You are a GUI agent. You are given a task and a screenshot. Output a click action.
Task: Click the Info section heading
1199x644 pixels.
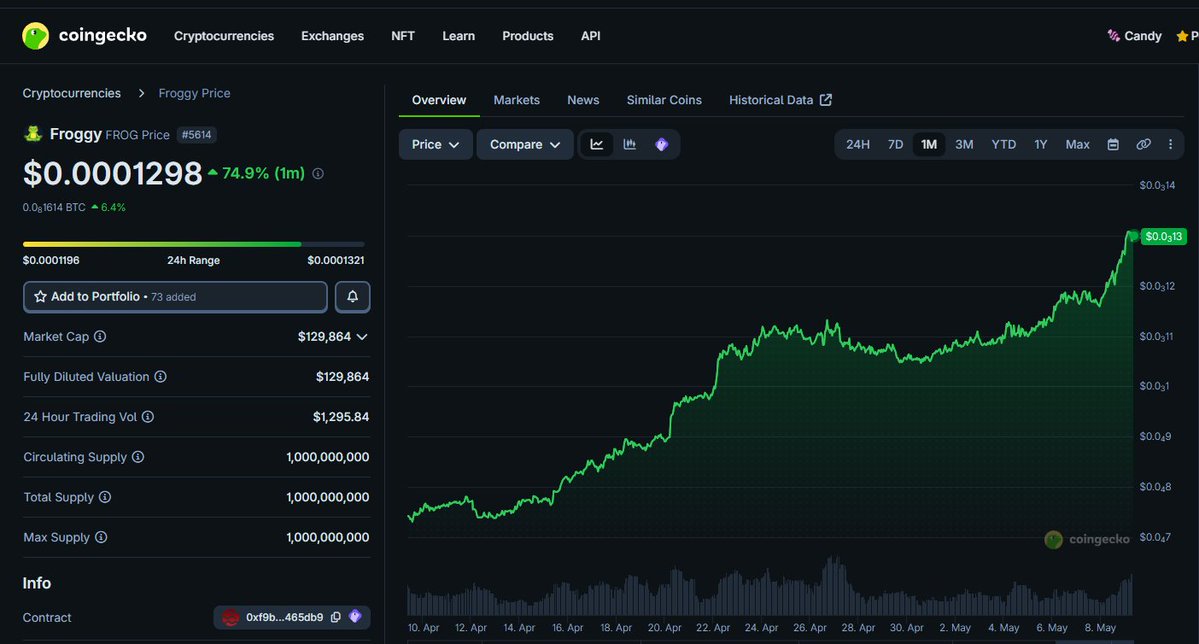[37, 583]
